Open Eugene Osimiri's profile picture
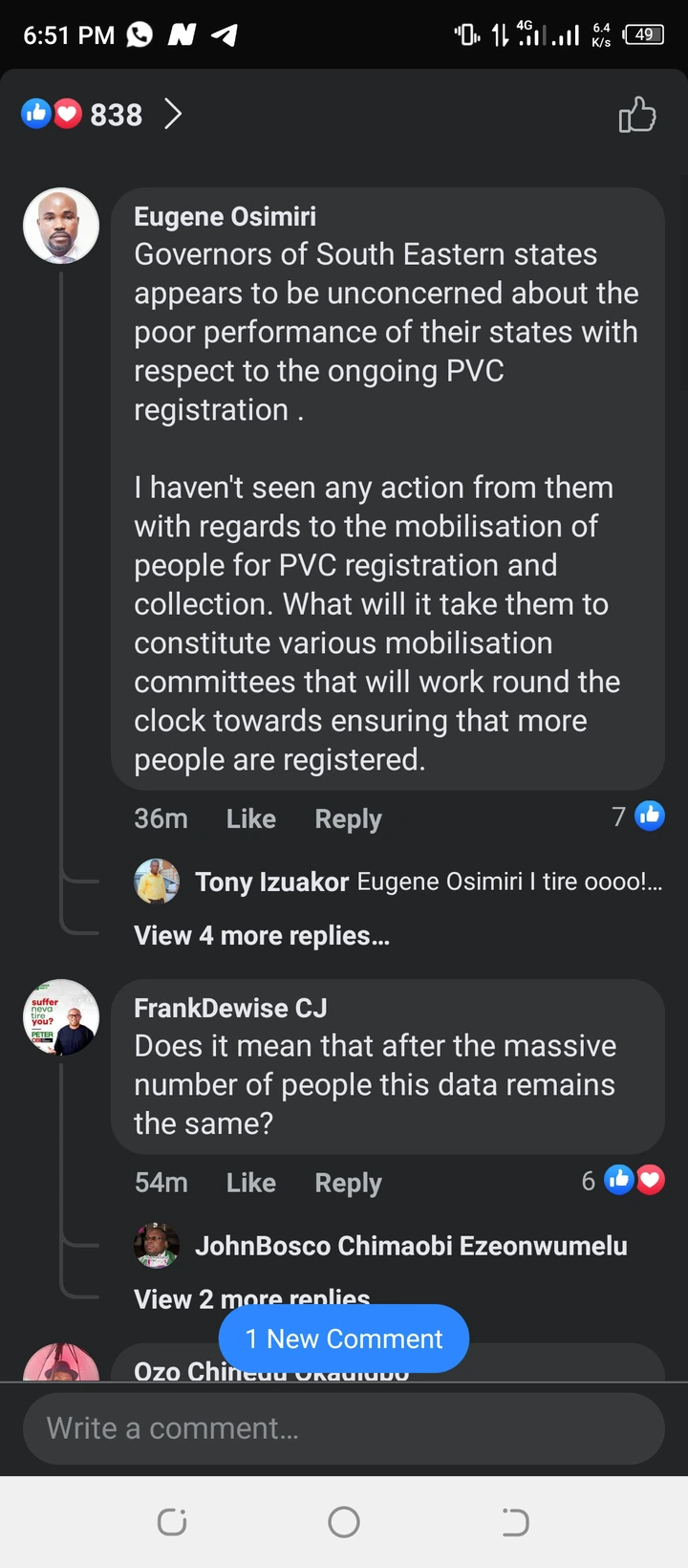The width and height of the screenshot is (688, 1568). [61, 226]
